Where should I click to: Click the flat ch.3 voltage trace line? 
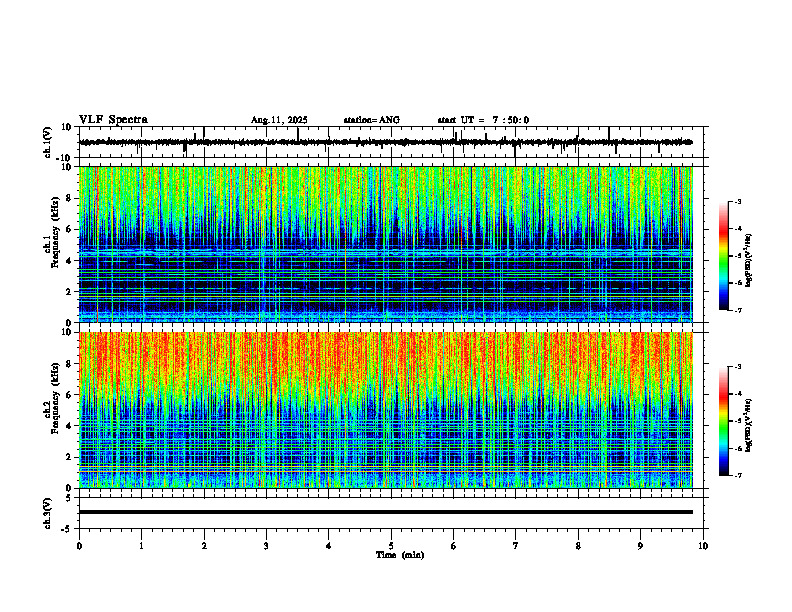pos(385,512)
